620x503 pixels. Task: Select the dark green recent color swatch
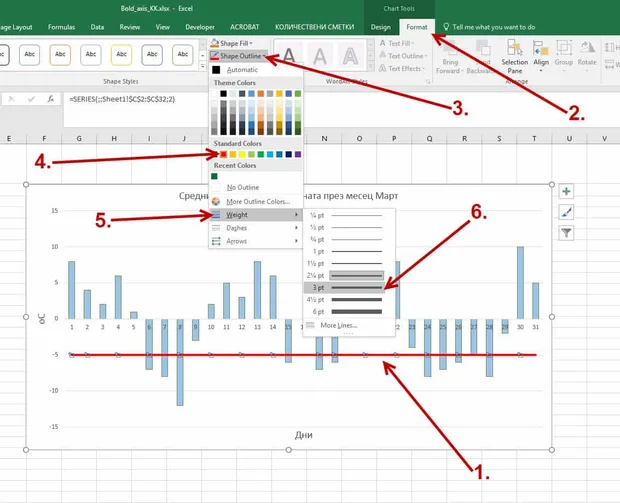214,176
